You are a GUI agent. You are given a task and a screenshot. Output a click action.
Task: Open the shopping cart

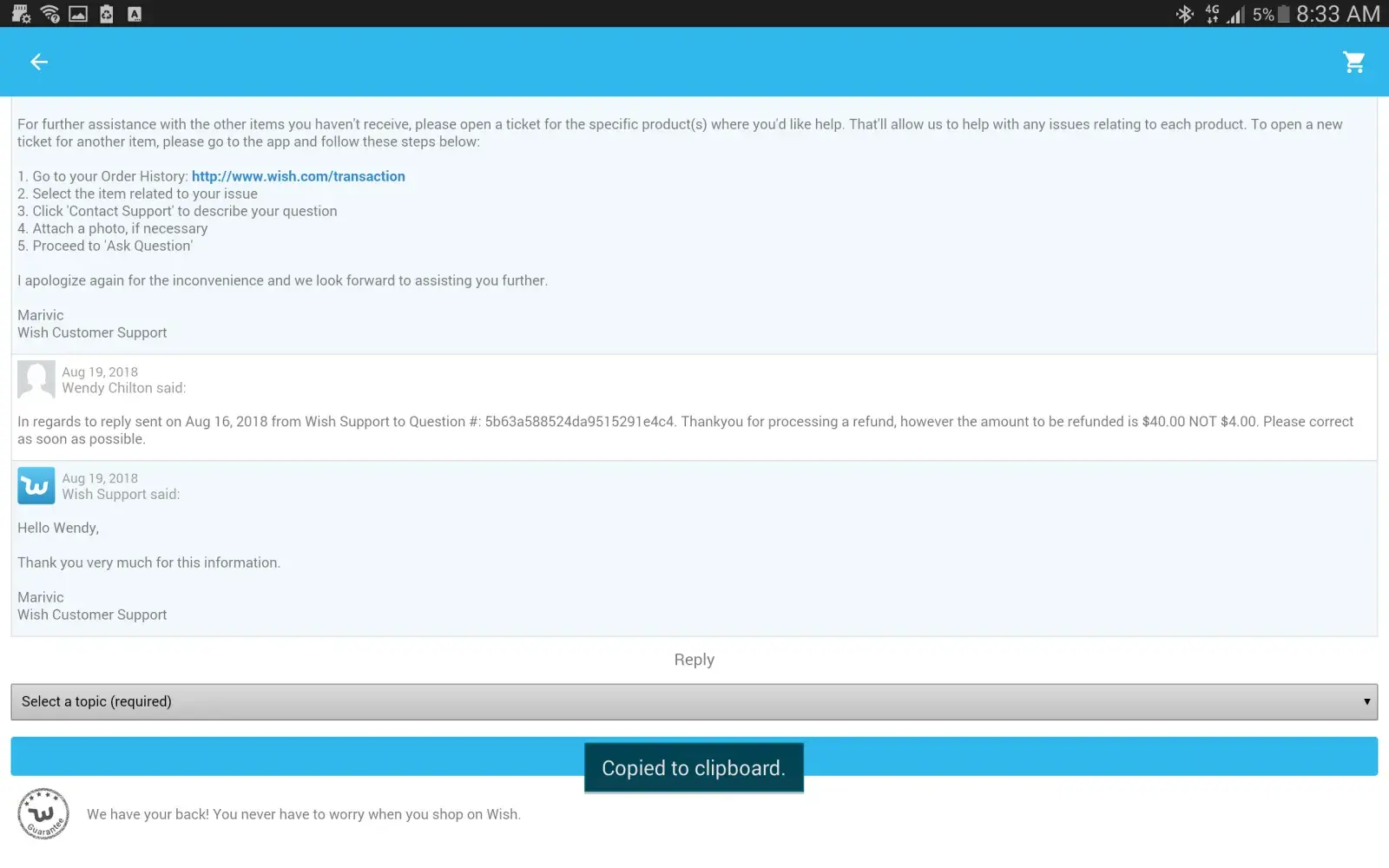[1353, 62]
